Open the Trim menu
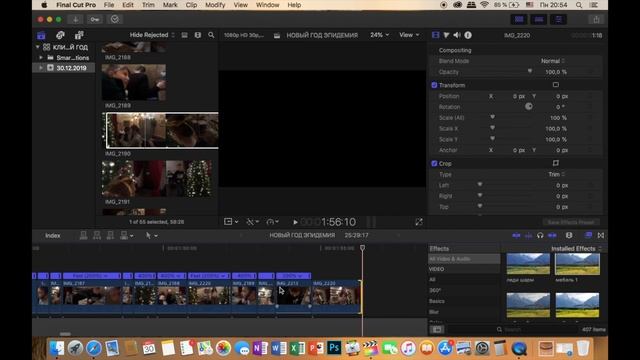The image size is (640, 360). click(148, 5)
